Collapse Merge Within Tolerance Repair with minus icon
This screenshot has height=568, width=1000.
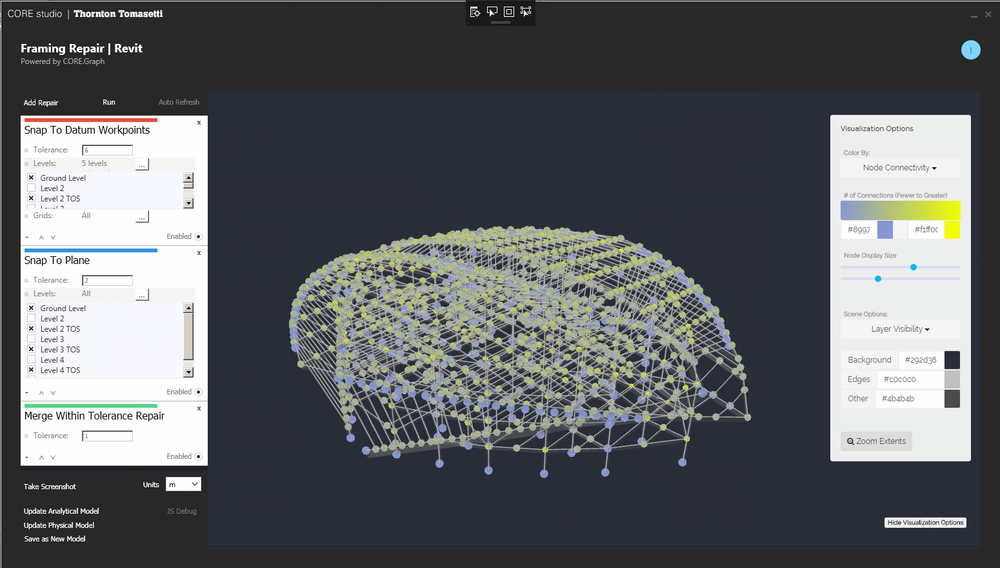(27, 457)
